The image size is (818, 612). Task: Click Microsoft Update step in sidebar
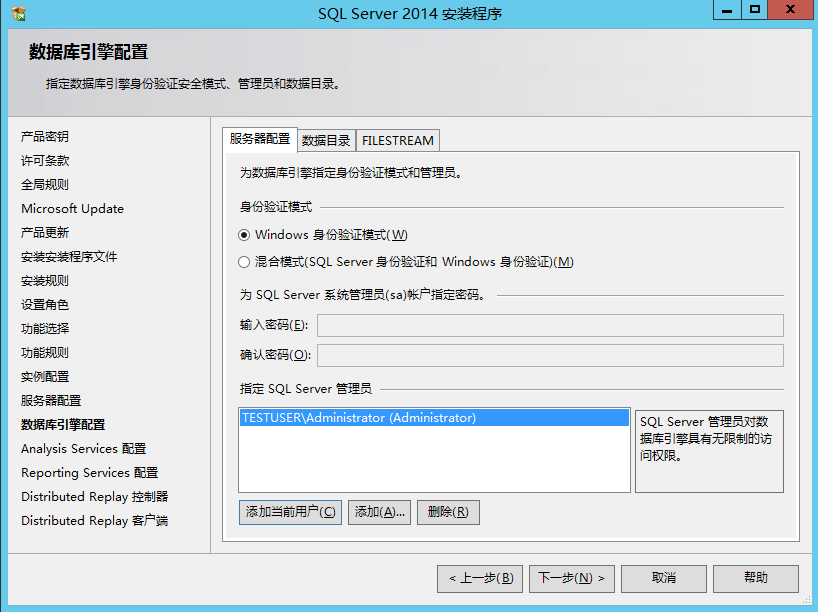coord(73,209)
